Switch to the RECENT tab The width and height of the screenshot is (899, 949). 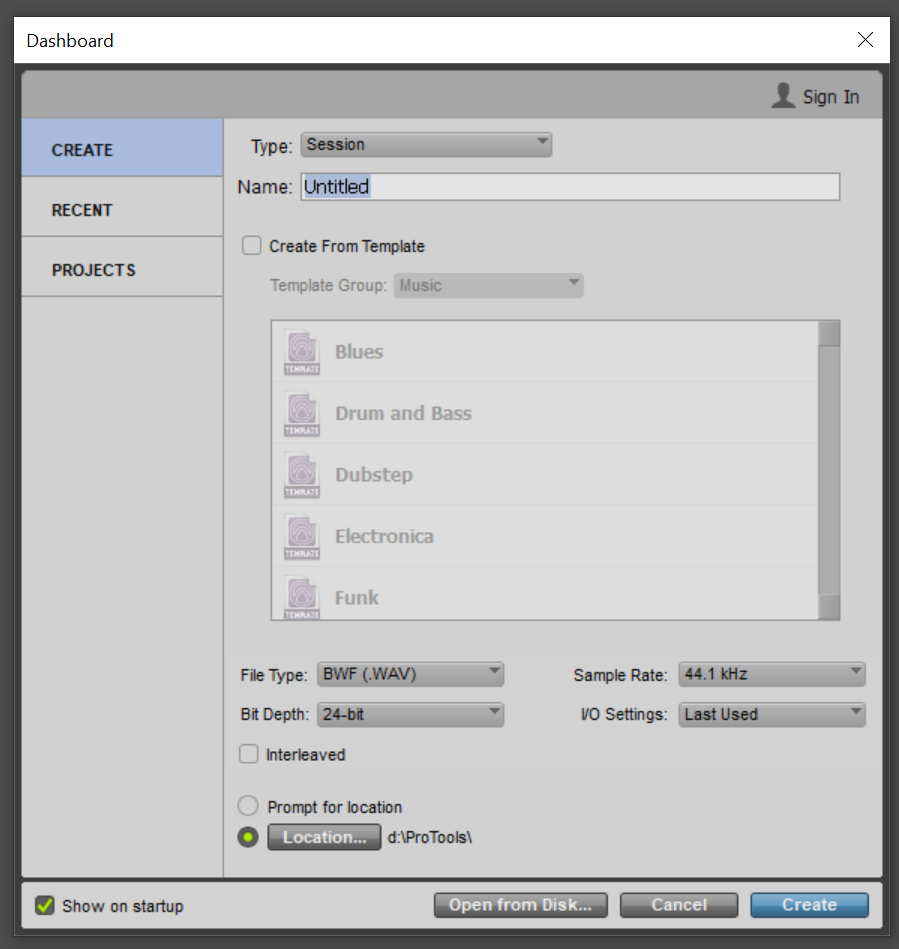click(122, 208)
